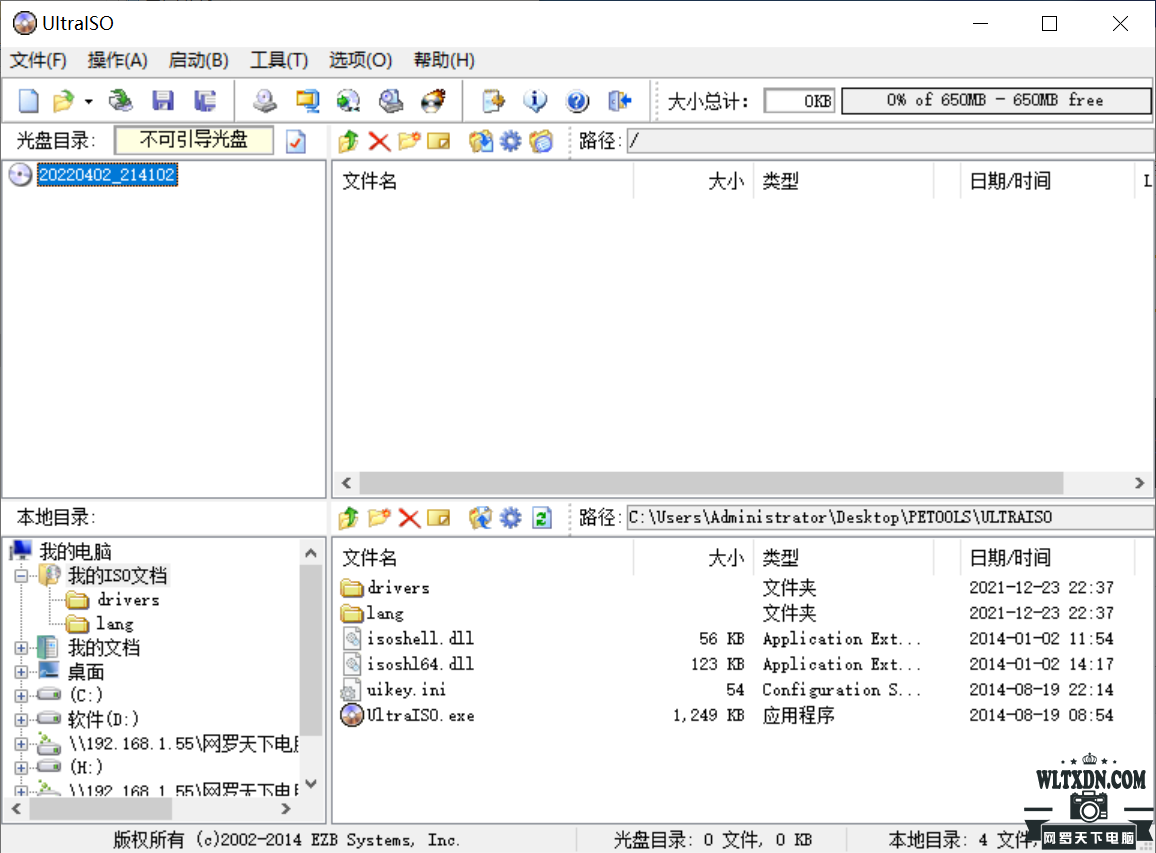Image resolution: width=1156 pixels, height=853 pixels.
Task: Expand the (H:) drive node
Action: click(x=21, y=767)
